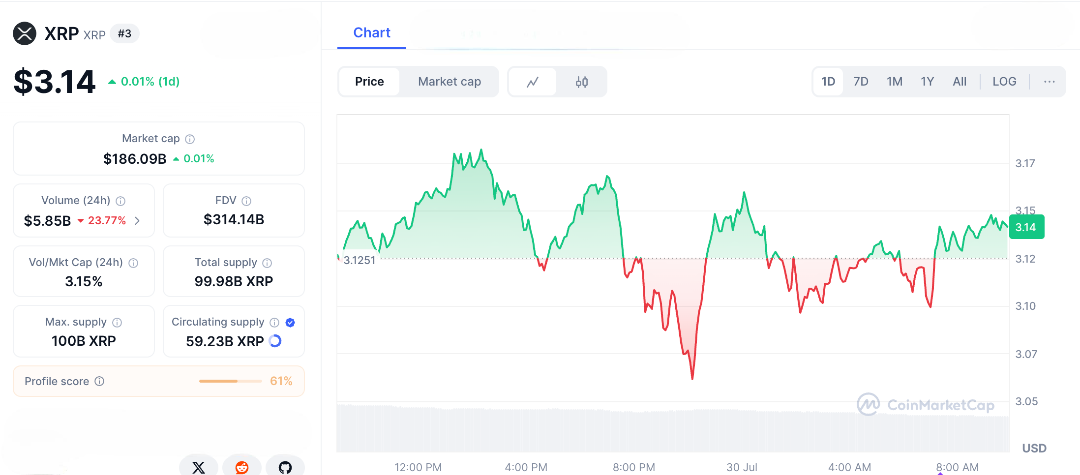Enable LOG scale on chart
Viewport: 1080px width, 475px height.
coord(1004,82)
